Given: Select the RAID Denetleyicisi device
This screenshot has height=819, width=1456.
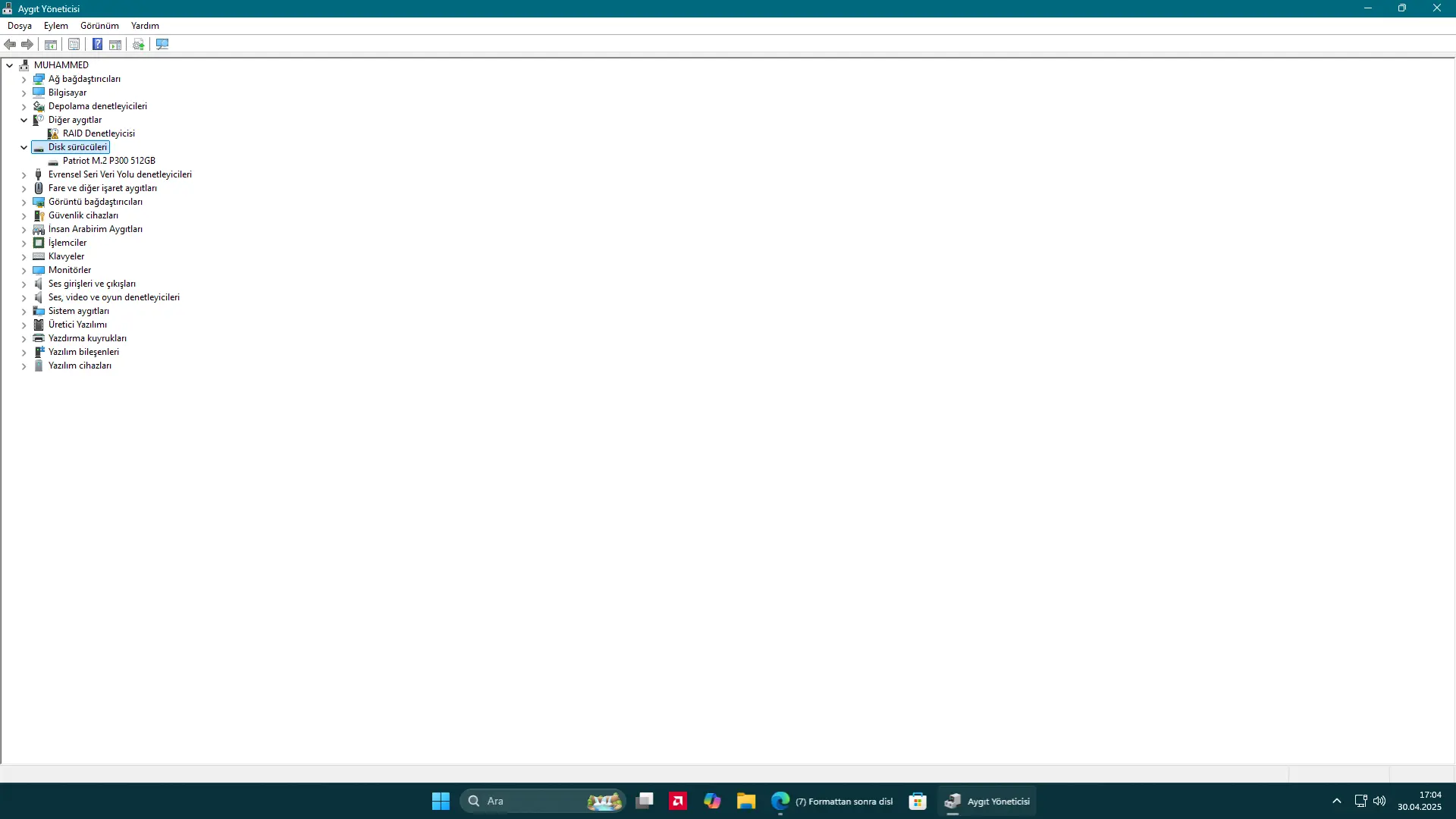Looking at the screenshot, I should (99, 133).
